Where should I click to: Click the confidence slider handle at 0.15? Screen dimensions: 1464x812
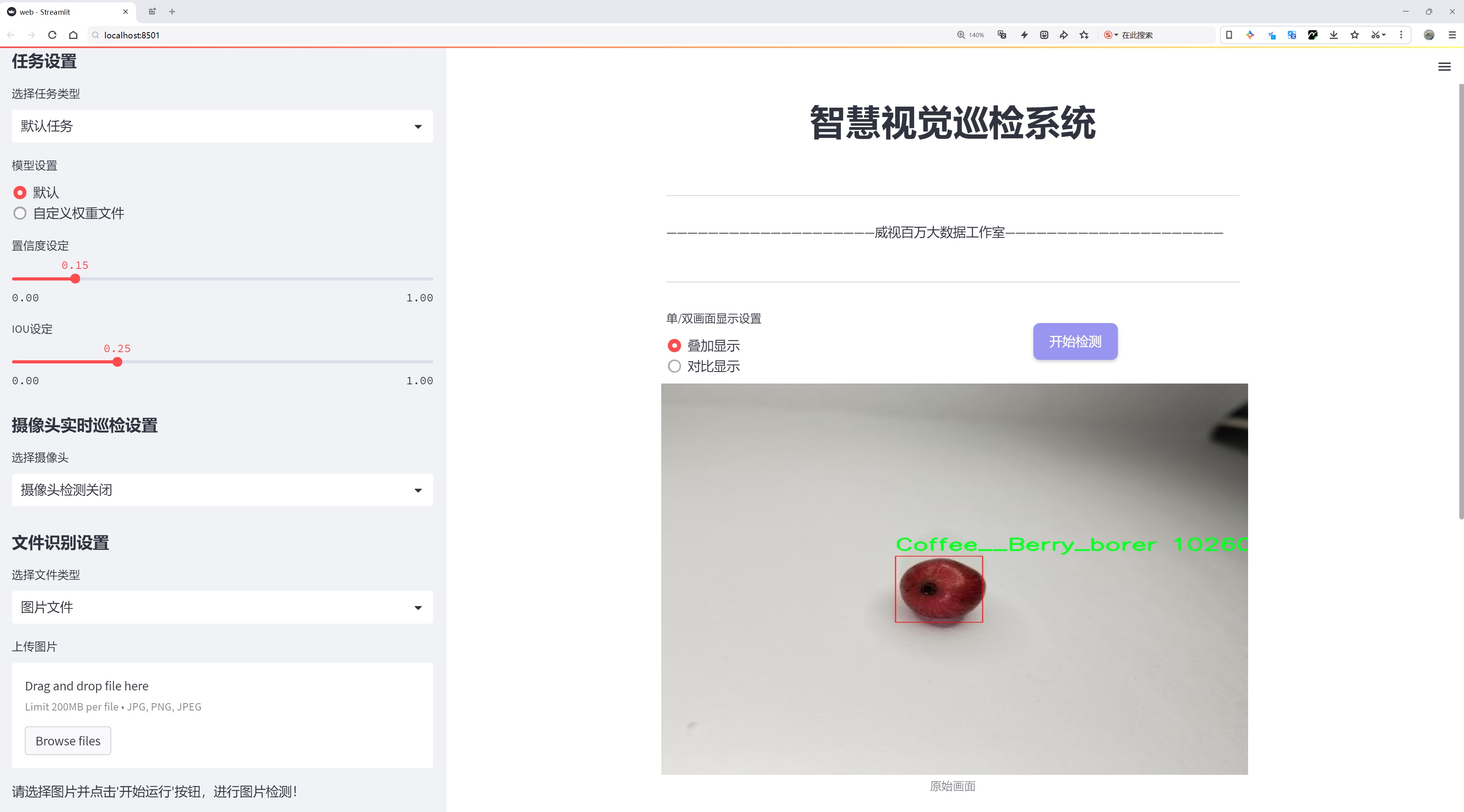pyautogui.click(x=75, y=279)
